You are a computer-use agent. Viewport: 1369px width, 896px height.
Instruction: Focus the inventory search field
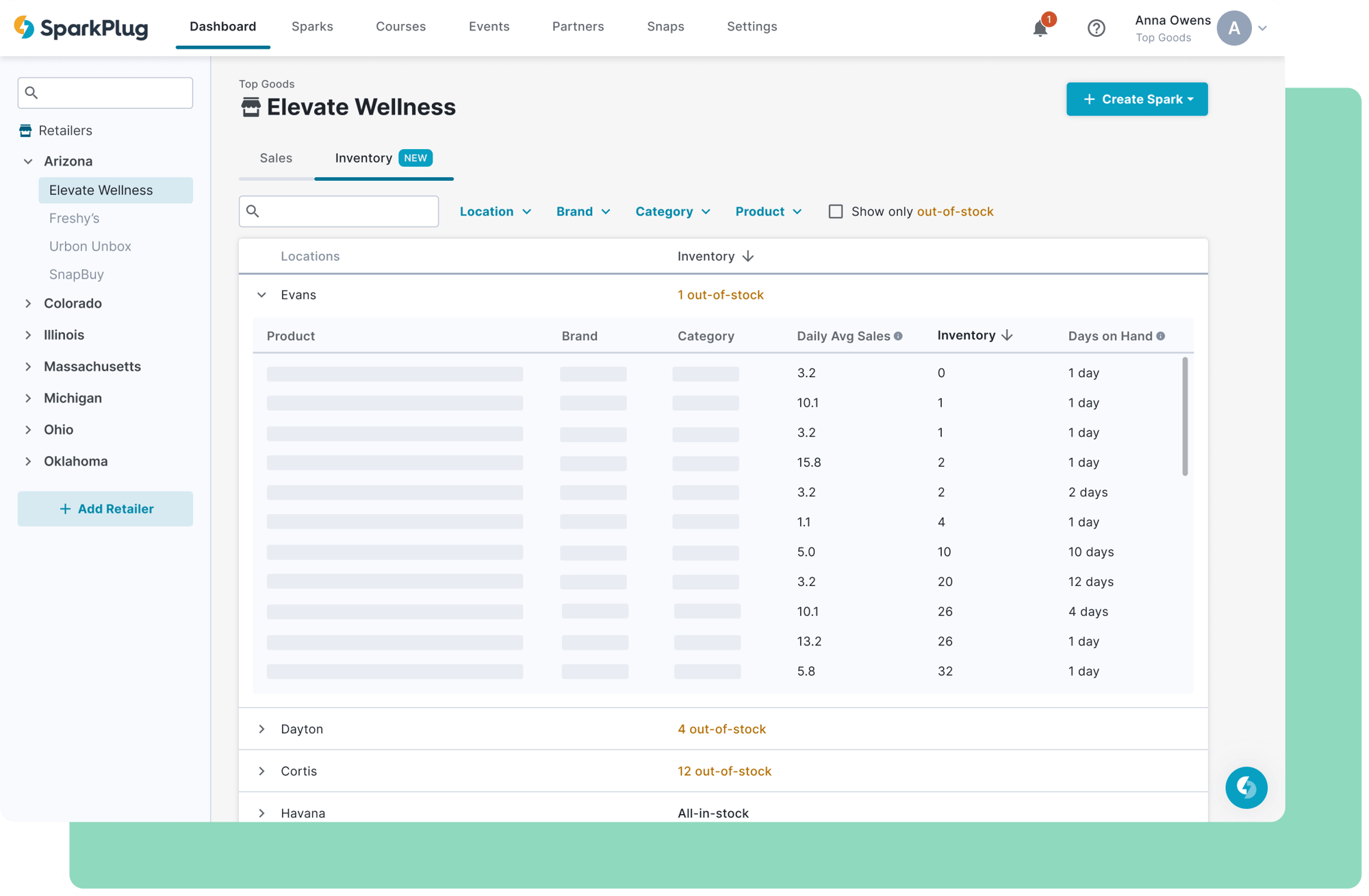[x=339, y=211]
